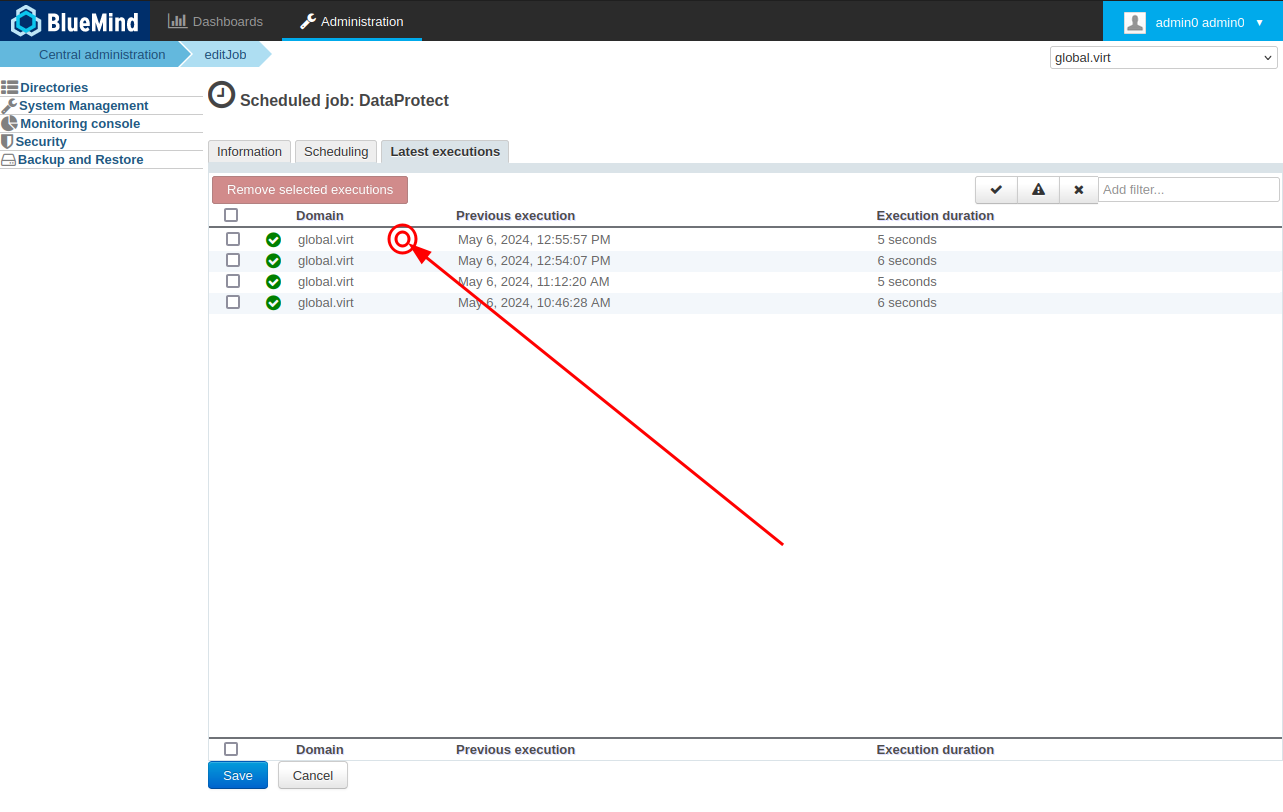Click the BlueMind logo

[x=75, y=21]
